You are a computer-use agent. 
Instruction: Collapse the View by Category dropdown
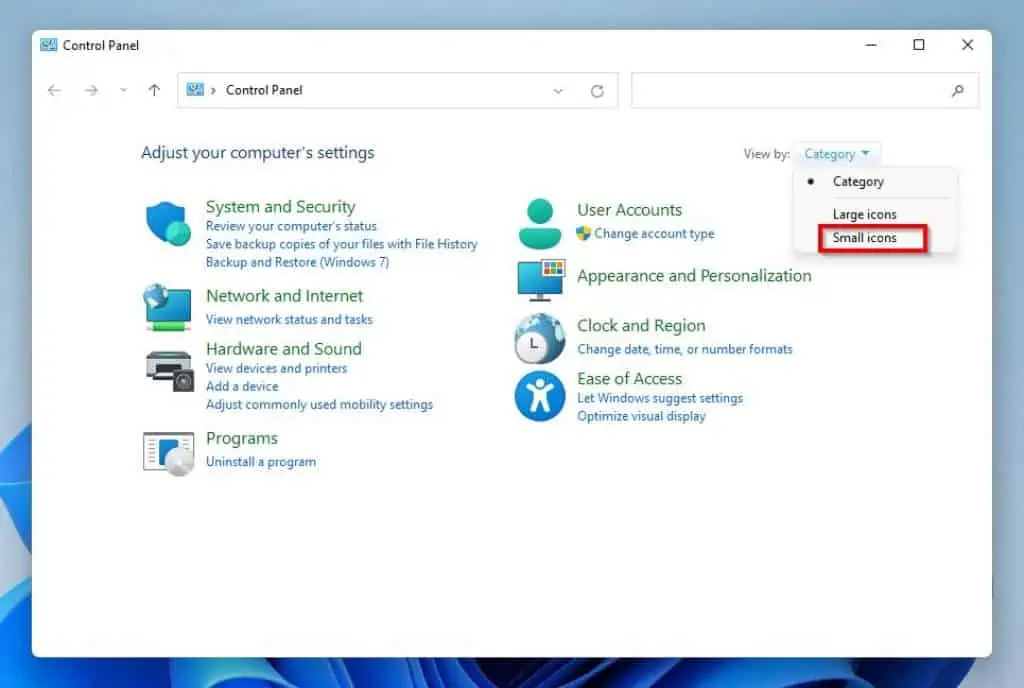[837, 154]
